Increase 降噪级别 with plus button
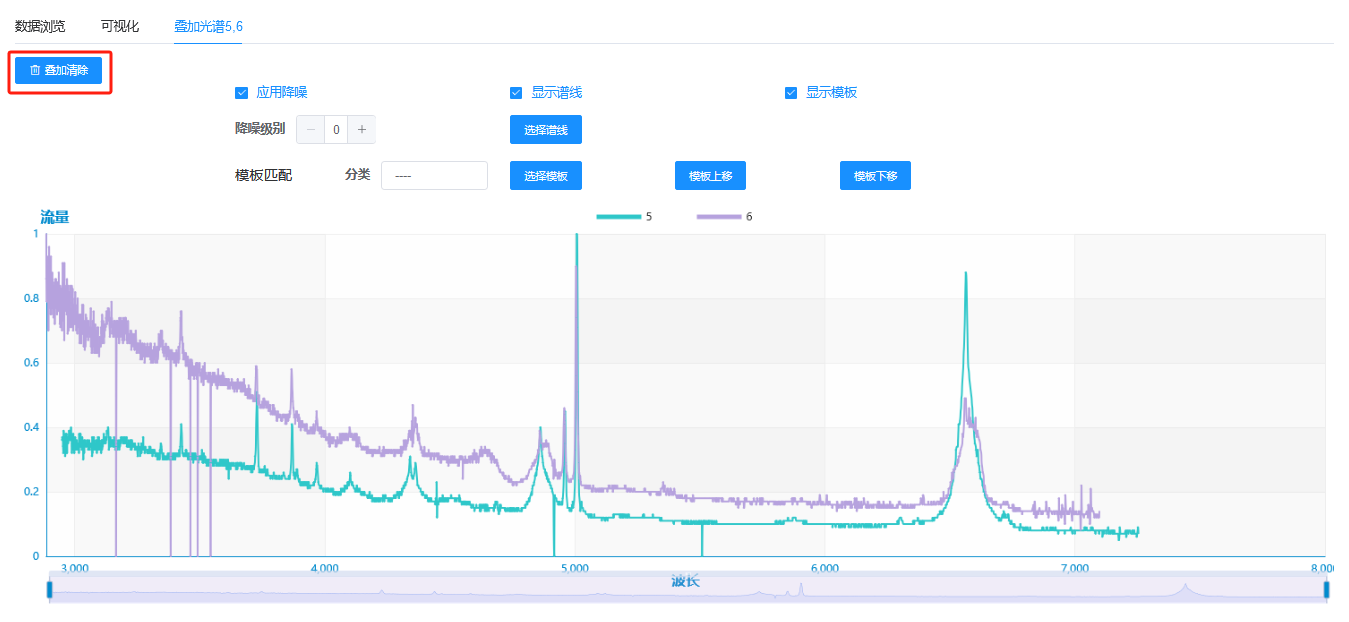The width and height of the screenshot is (1349, 622). tap(362, 130)
